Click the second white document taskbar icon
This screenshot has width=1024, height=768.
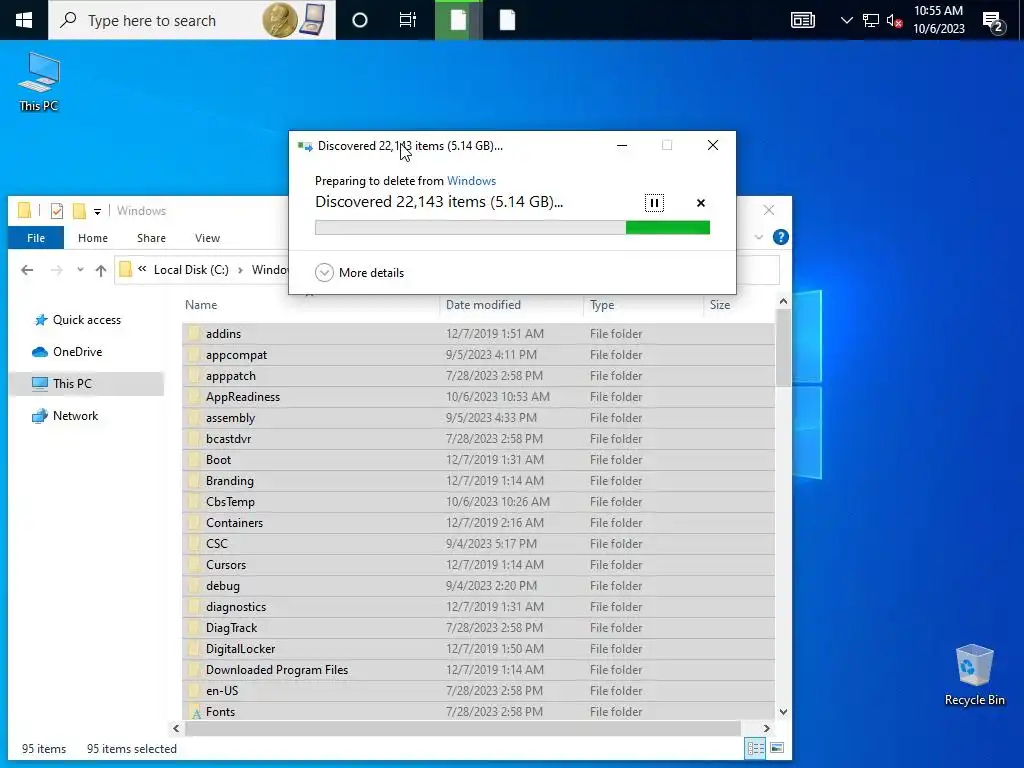click(507, 20)
